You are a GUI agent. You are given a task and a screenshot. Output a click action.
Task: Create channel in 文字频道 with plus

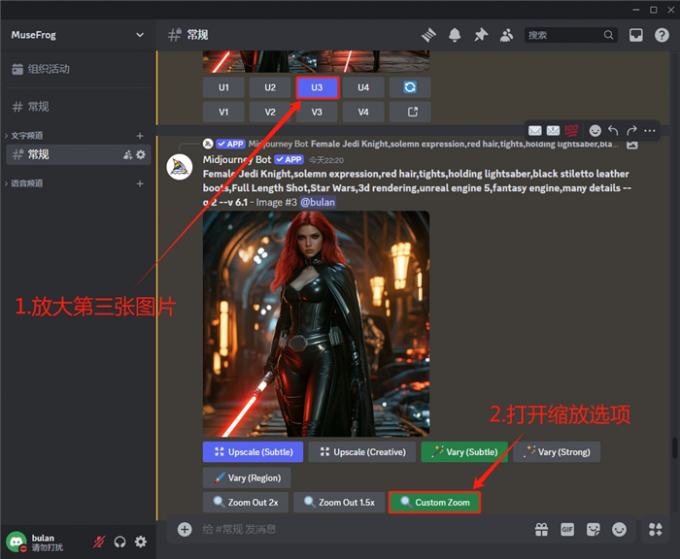pyautogui.click(x=140, y=136)
